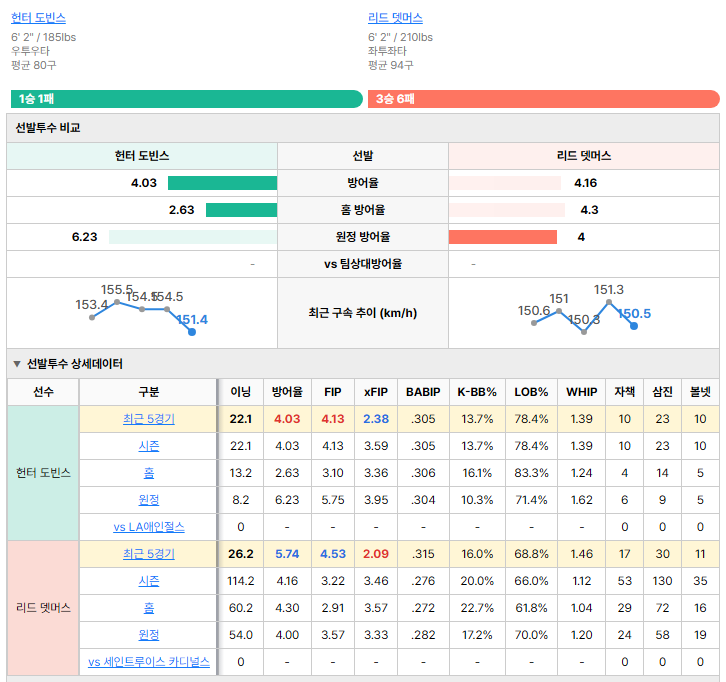Screen dimensions: 726x682
Task: Click 1.62 WHIP value
Action: tap(582, 500)
